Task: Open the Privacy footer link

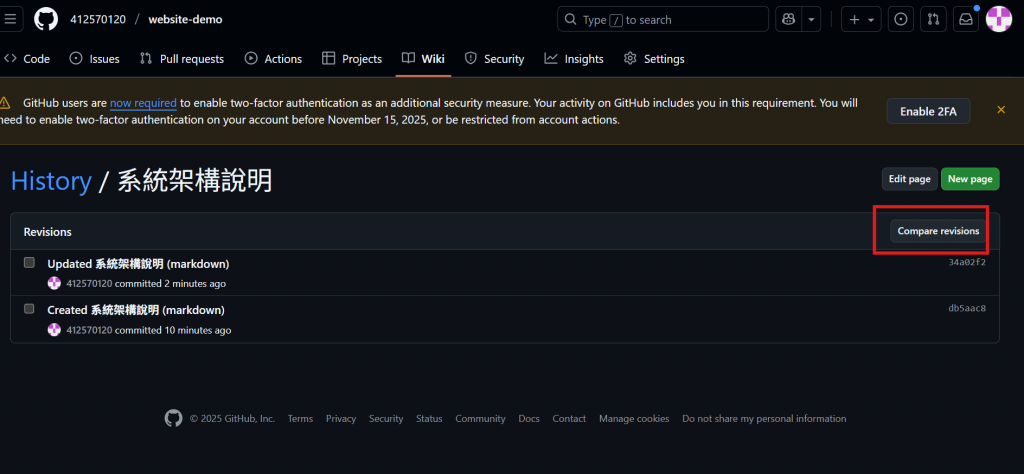Action: tap(341, 419)
